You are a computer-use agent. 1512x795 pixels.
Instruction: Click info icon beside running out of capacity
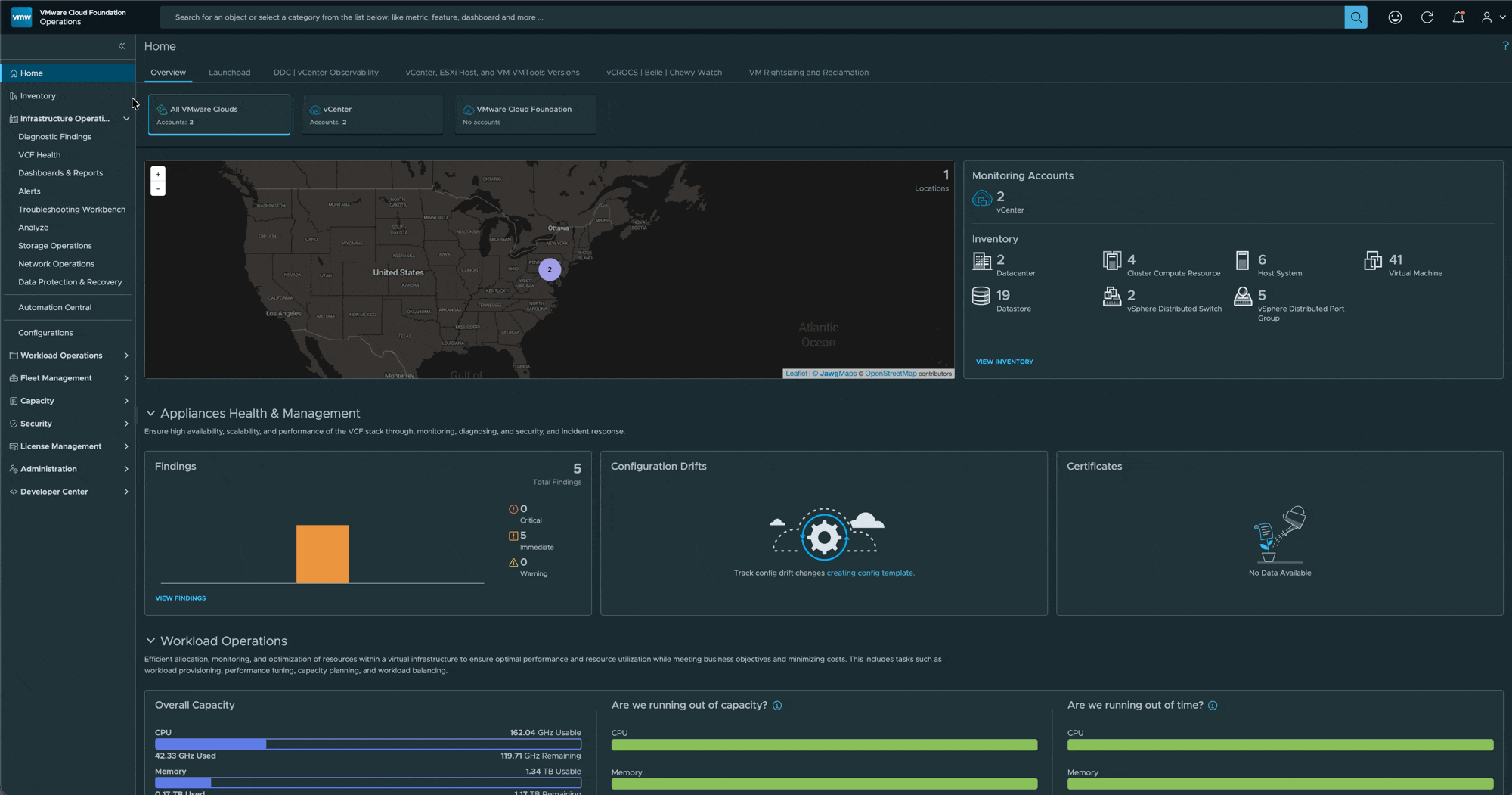tap(777, 706)
